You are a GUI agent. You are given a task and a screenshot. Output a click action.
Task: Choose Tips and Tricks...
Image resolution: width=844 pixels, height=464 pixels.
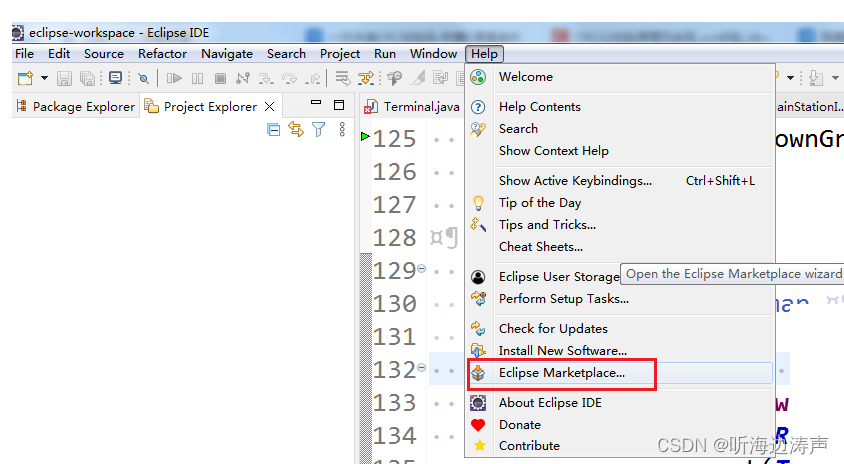620,225
